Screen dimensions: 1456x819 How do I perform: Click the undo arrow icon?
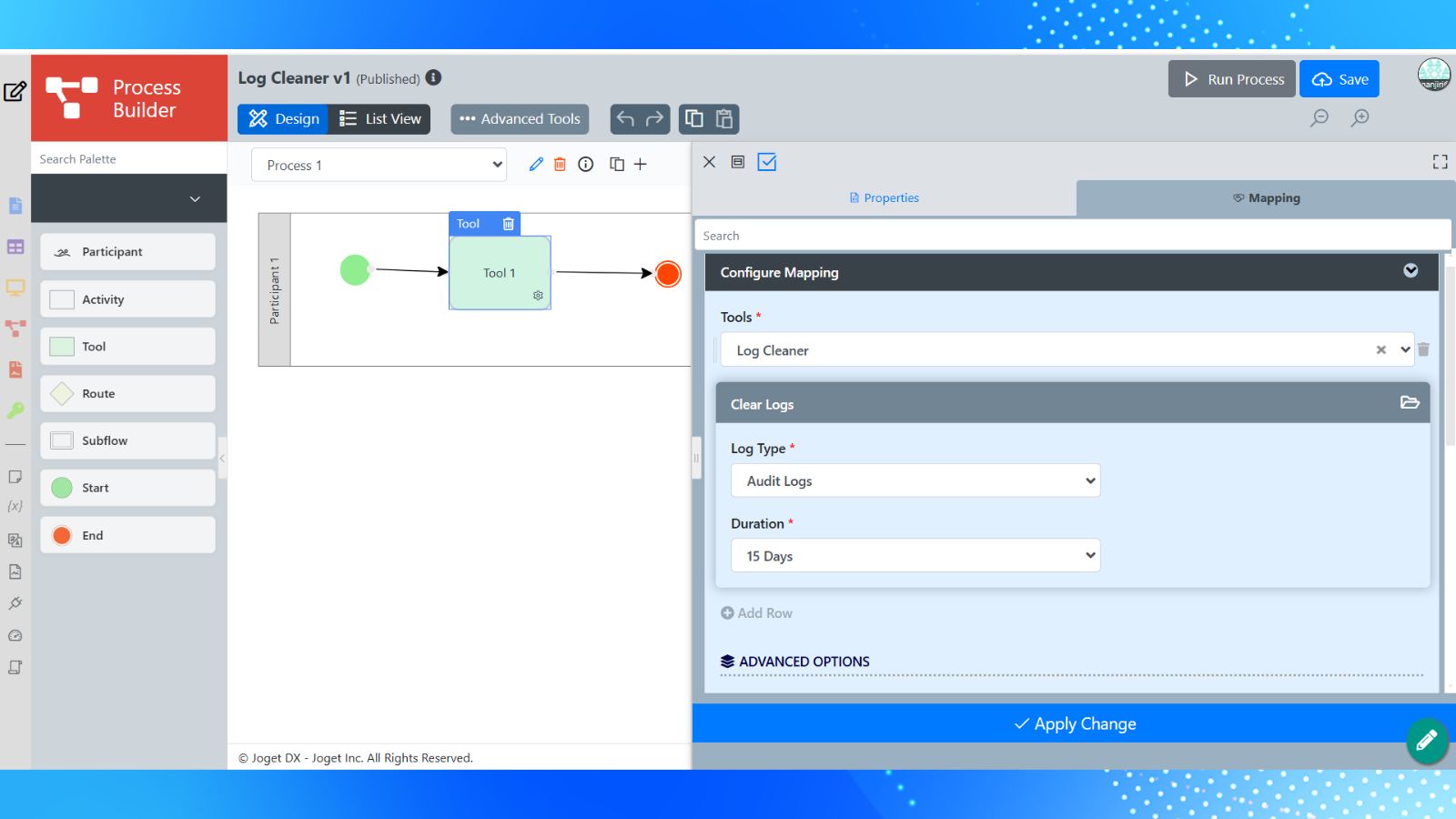point(625,118)
